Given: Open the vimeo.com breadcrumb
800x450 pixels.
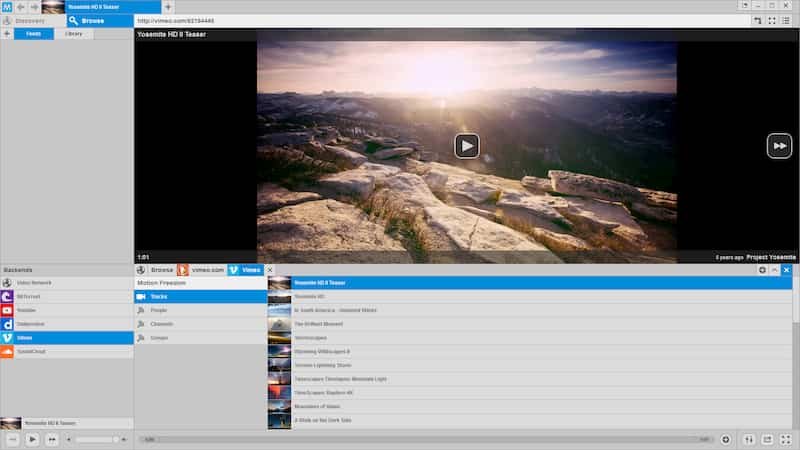Looking at the screenshot, I should coord(208,270).
